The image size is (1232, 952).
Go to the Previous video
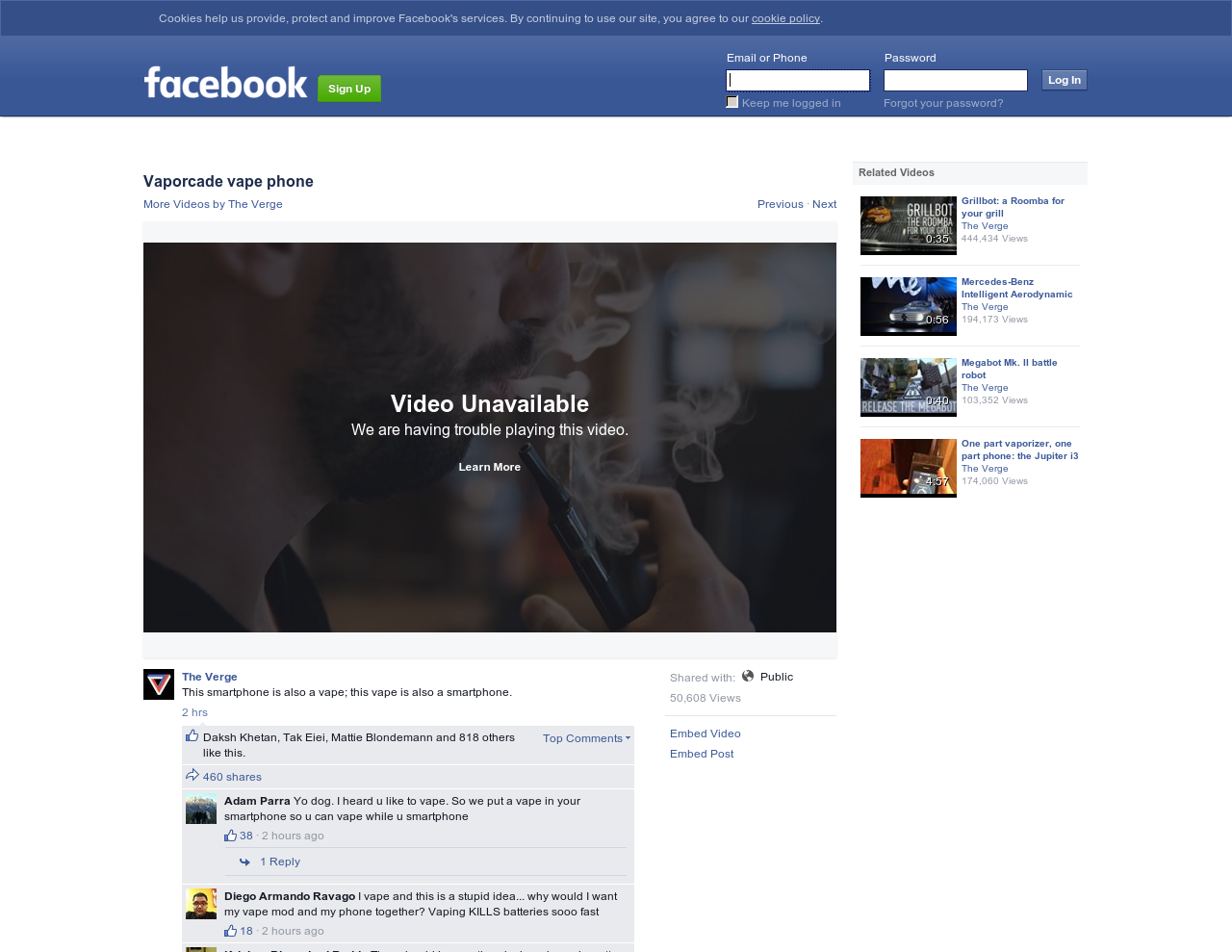coord(781,204)
